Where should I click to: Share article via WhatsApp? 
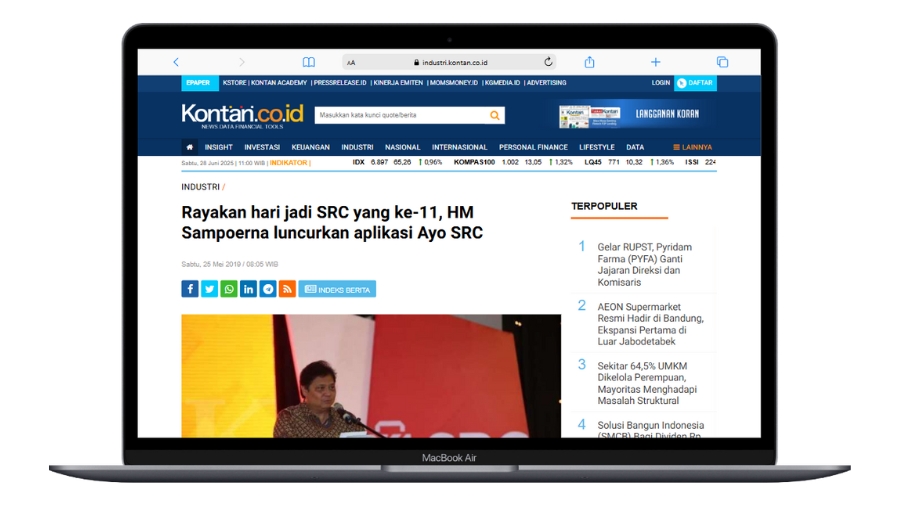tap(229, 289)
